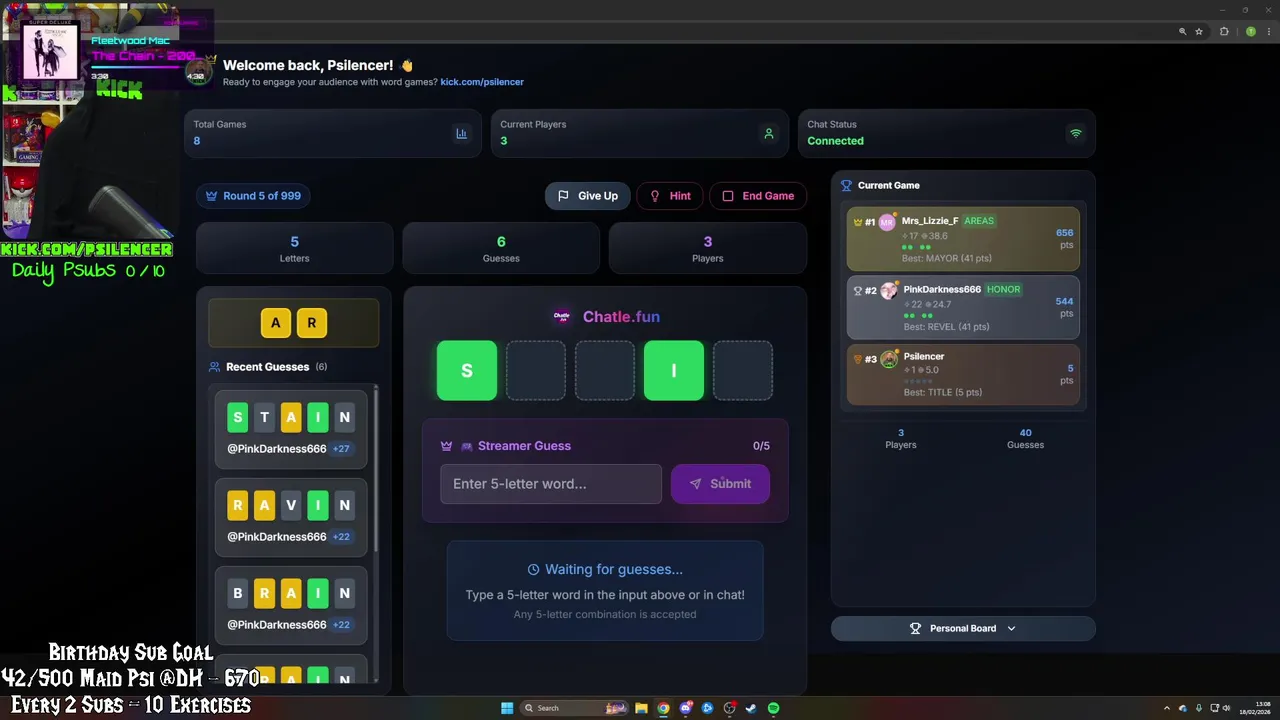This screenshot has height=720, width=1280.
Task: Click the 0/5 streamer guess counter
Action: 761,446
